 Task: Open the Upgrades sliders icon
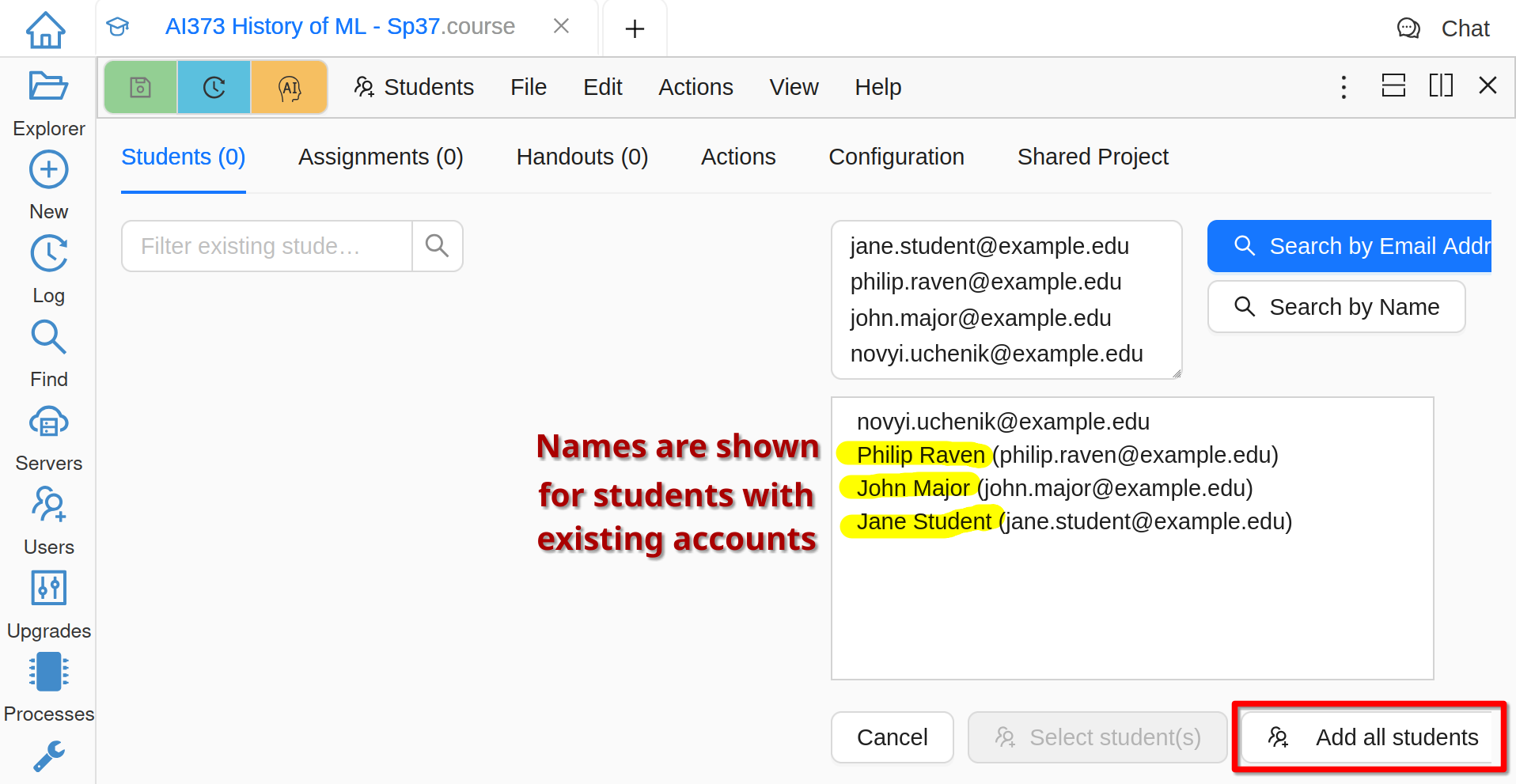coord(48,589)
